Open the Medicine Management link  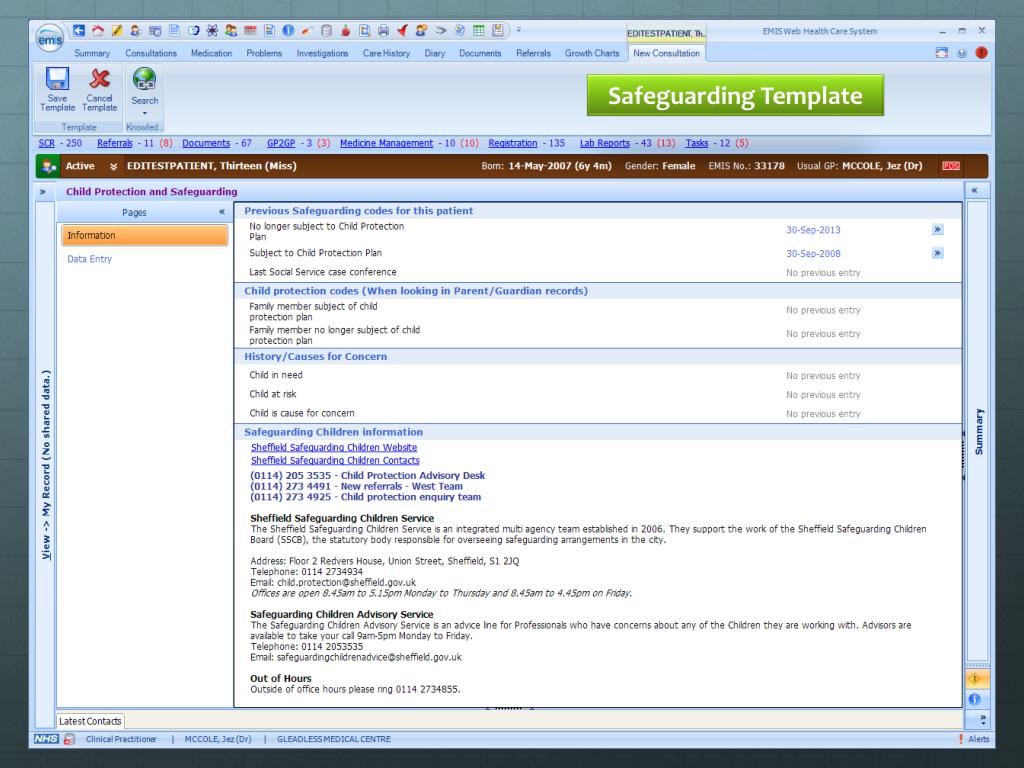coord(387,143)
